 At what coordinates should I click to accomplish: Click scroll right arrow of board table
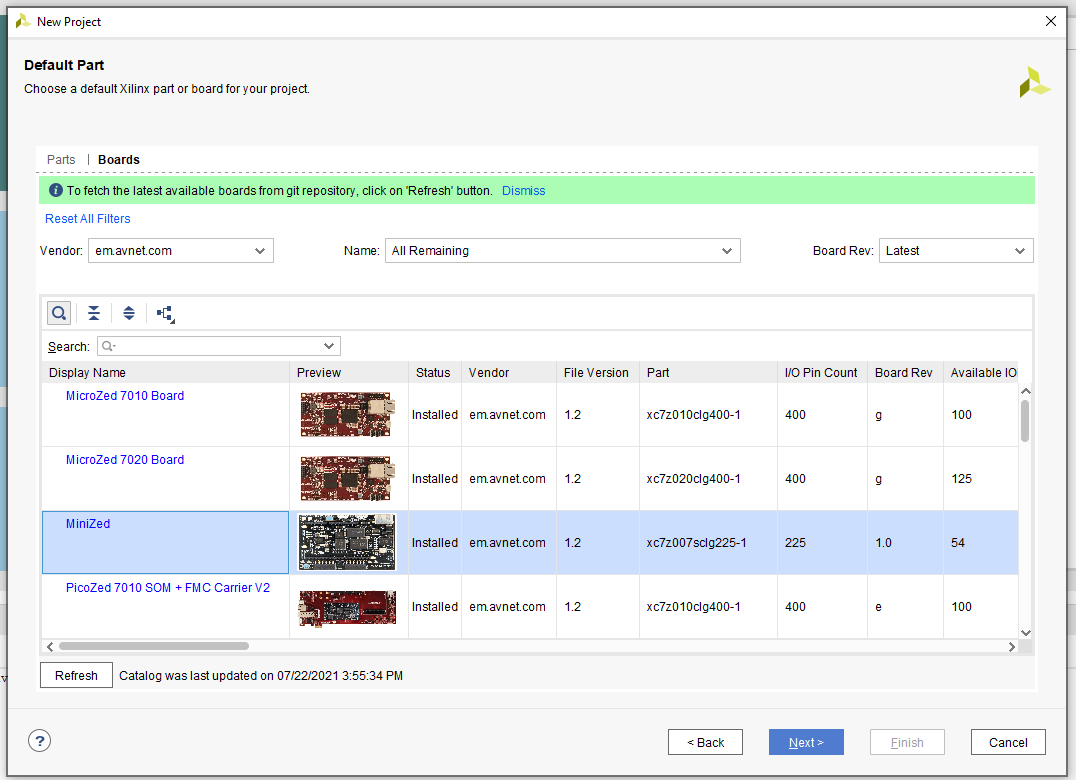point(1011,646)
